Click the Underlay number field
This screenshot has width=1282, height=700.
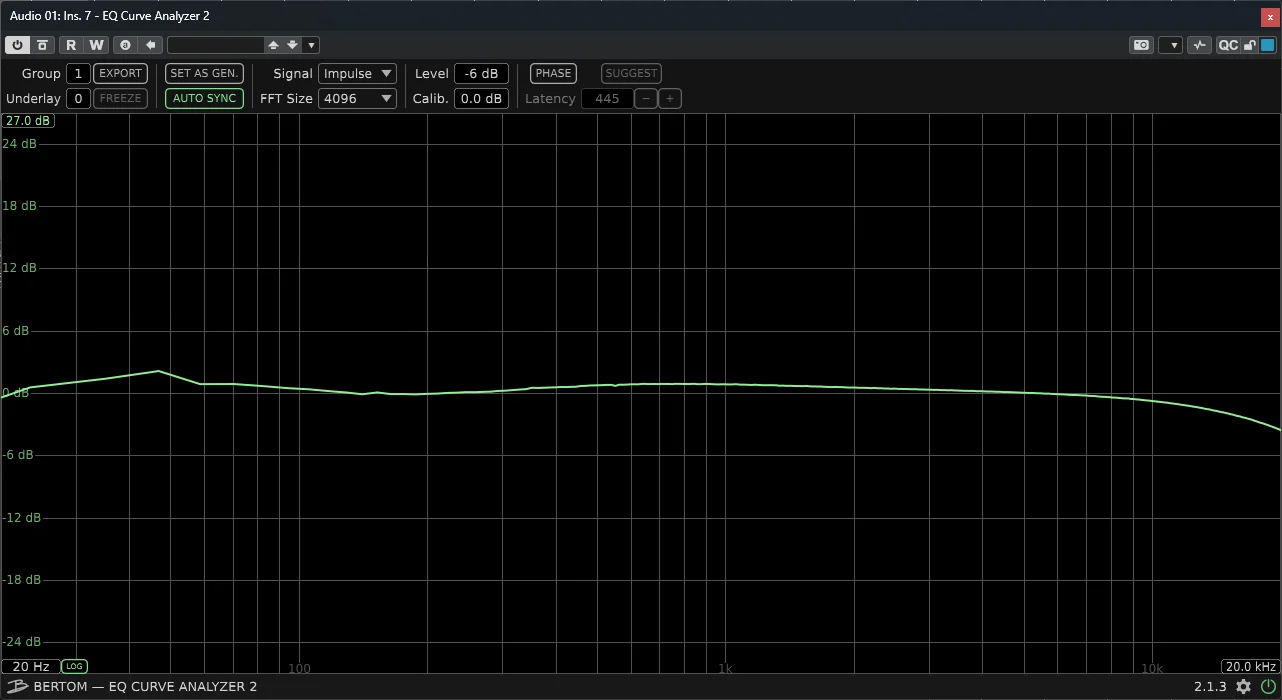[78, 98]
